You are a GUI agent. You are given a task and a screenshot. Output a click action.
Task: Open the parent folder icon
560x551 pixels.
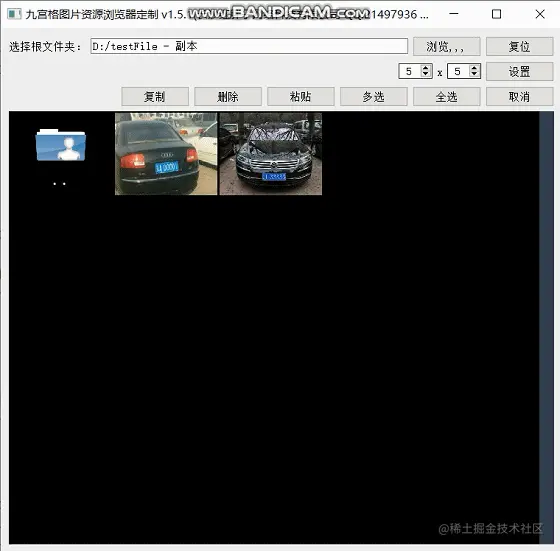[x=61, y=145]
